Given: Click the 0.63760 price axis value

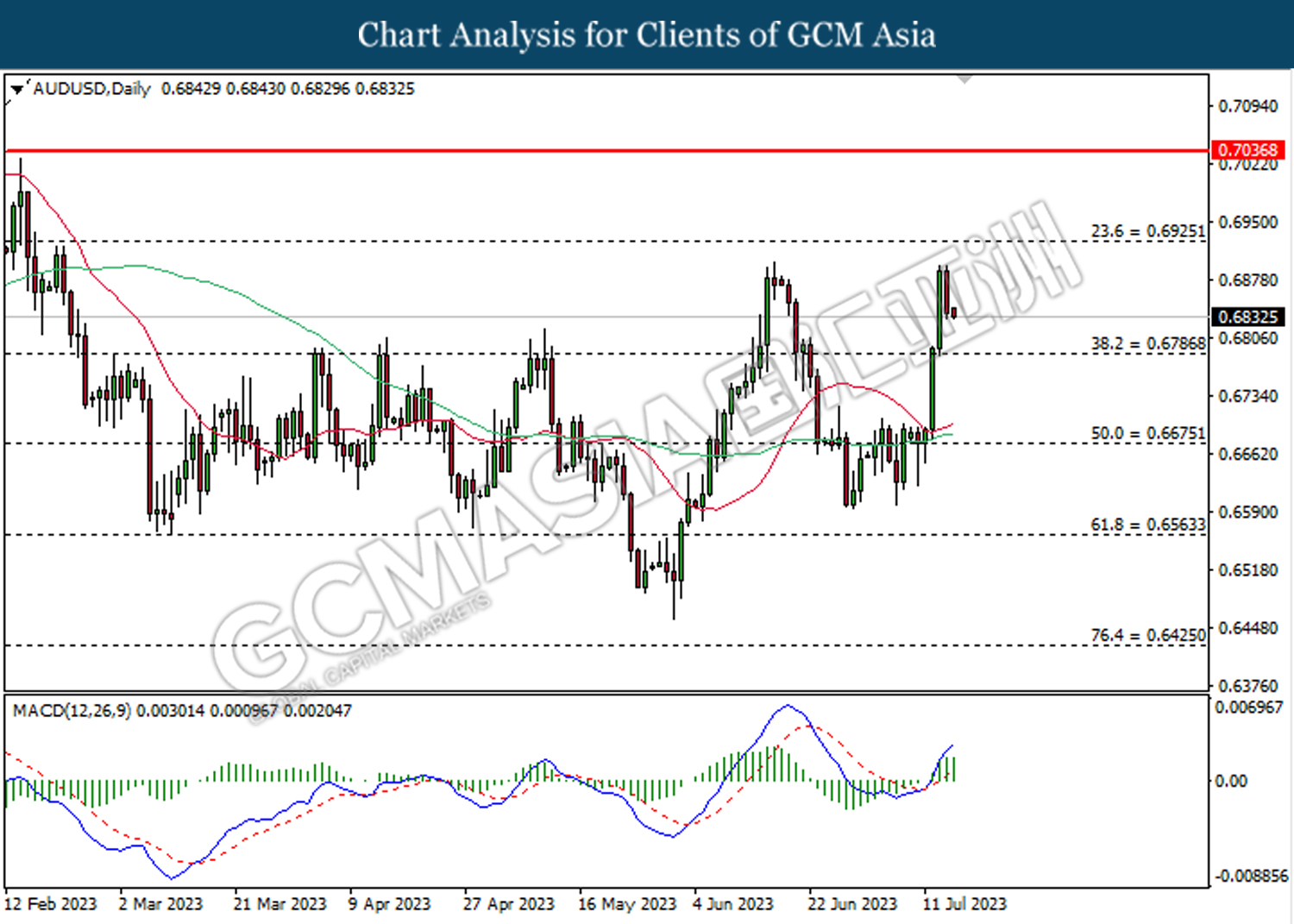Looking at the screenshot, I should click(x=1247, y=686).
